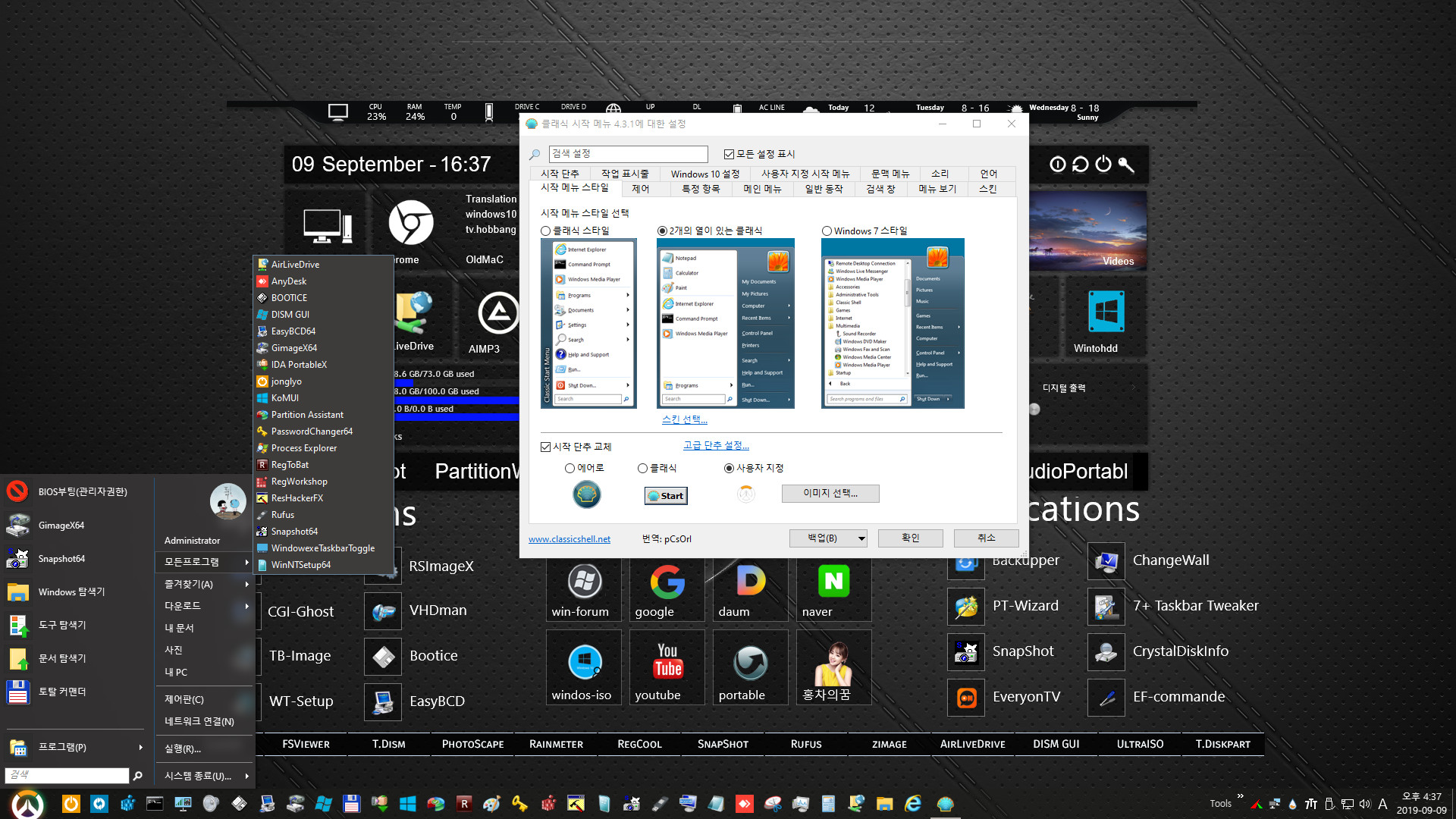Open the EveryonTV launcher icon
The height and width of the screenshot is (819, 1456).
coord(966,697)
